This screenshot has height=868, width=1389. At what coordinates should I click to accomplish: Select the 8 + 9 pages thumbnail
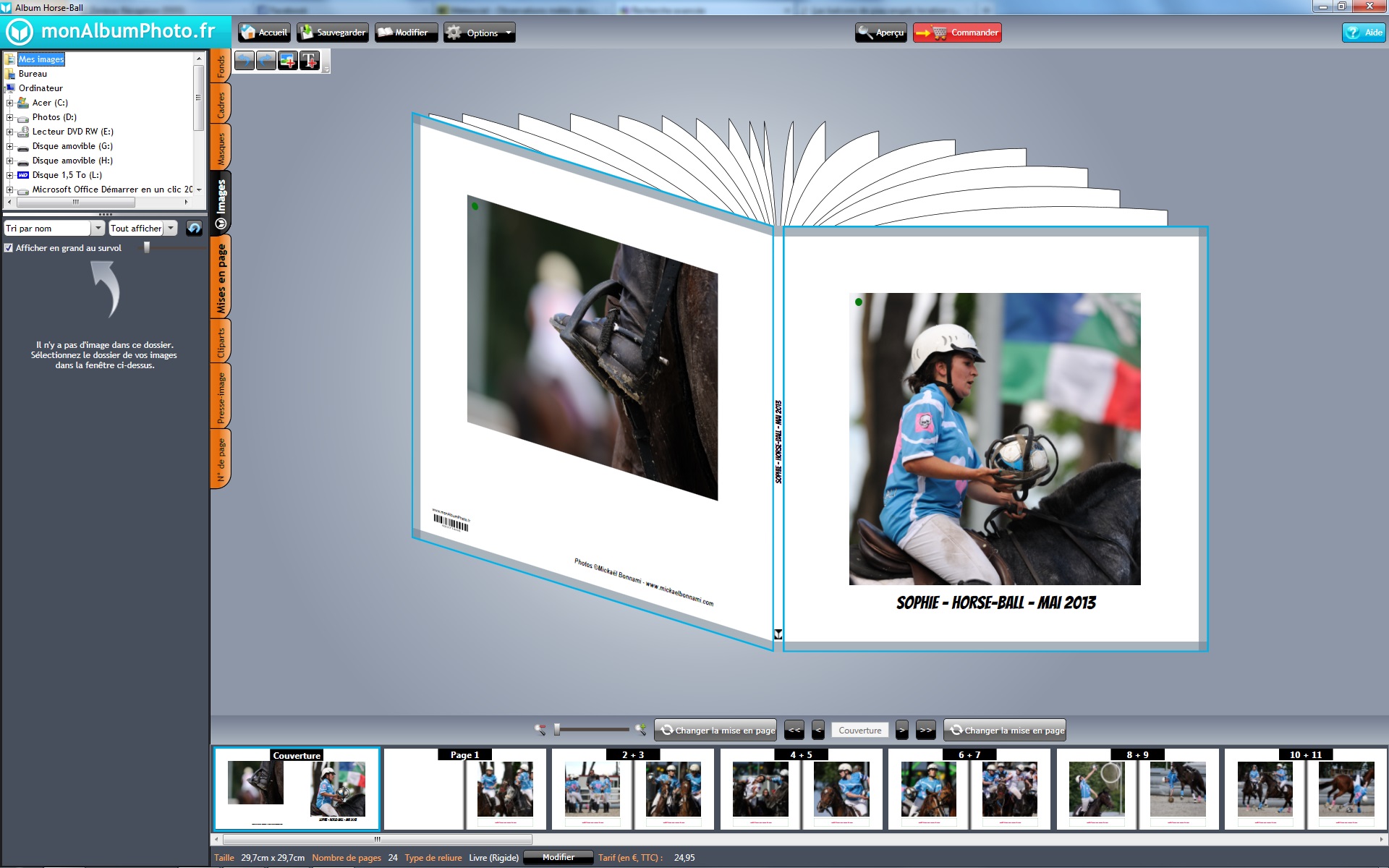(x=1137, y=789)
